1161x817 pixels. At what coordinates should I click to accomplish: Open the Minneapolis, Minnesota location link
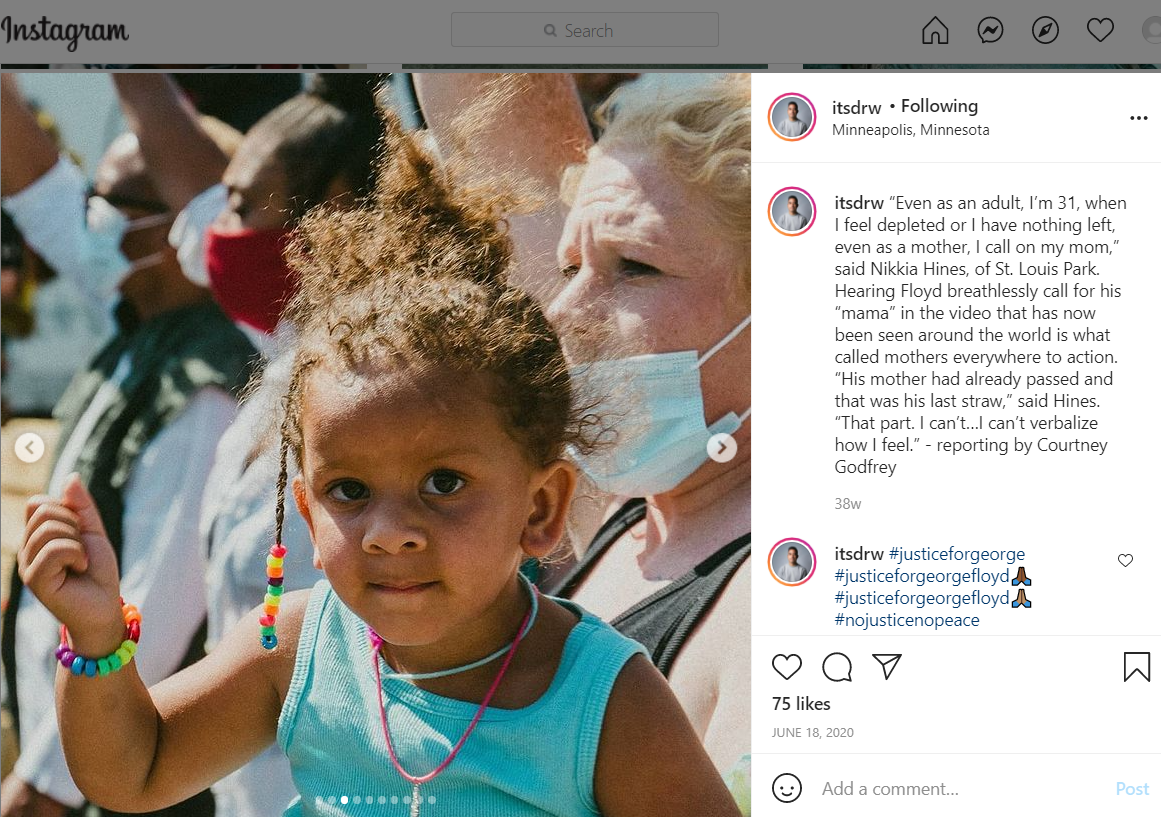coord(910,130)
